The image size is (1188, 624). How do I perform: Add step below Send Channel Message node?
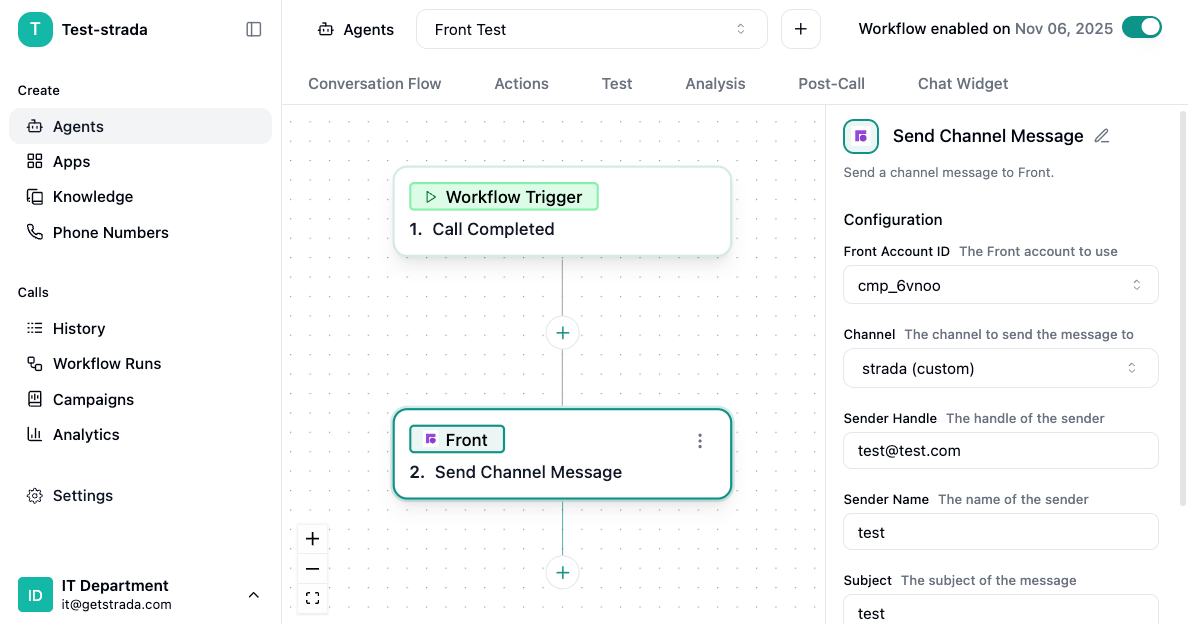(562, 573)
